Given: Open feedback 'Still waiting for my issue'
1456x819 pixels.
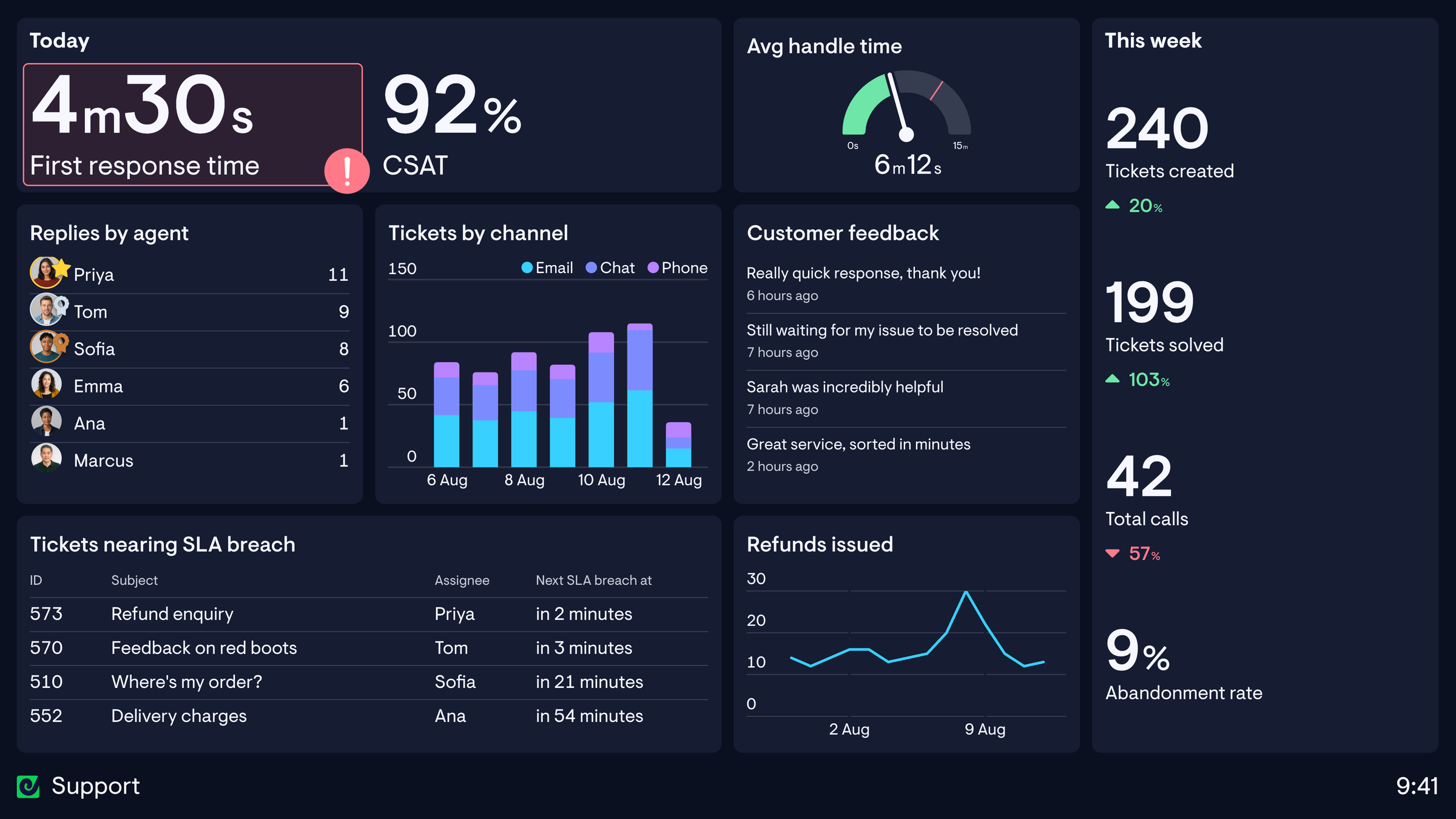Looking at the screenshot, I should pyautogui.click(x=882, y=330).
